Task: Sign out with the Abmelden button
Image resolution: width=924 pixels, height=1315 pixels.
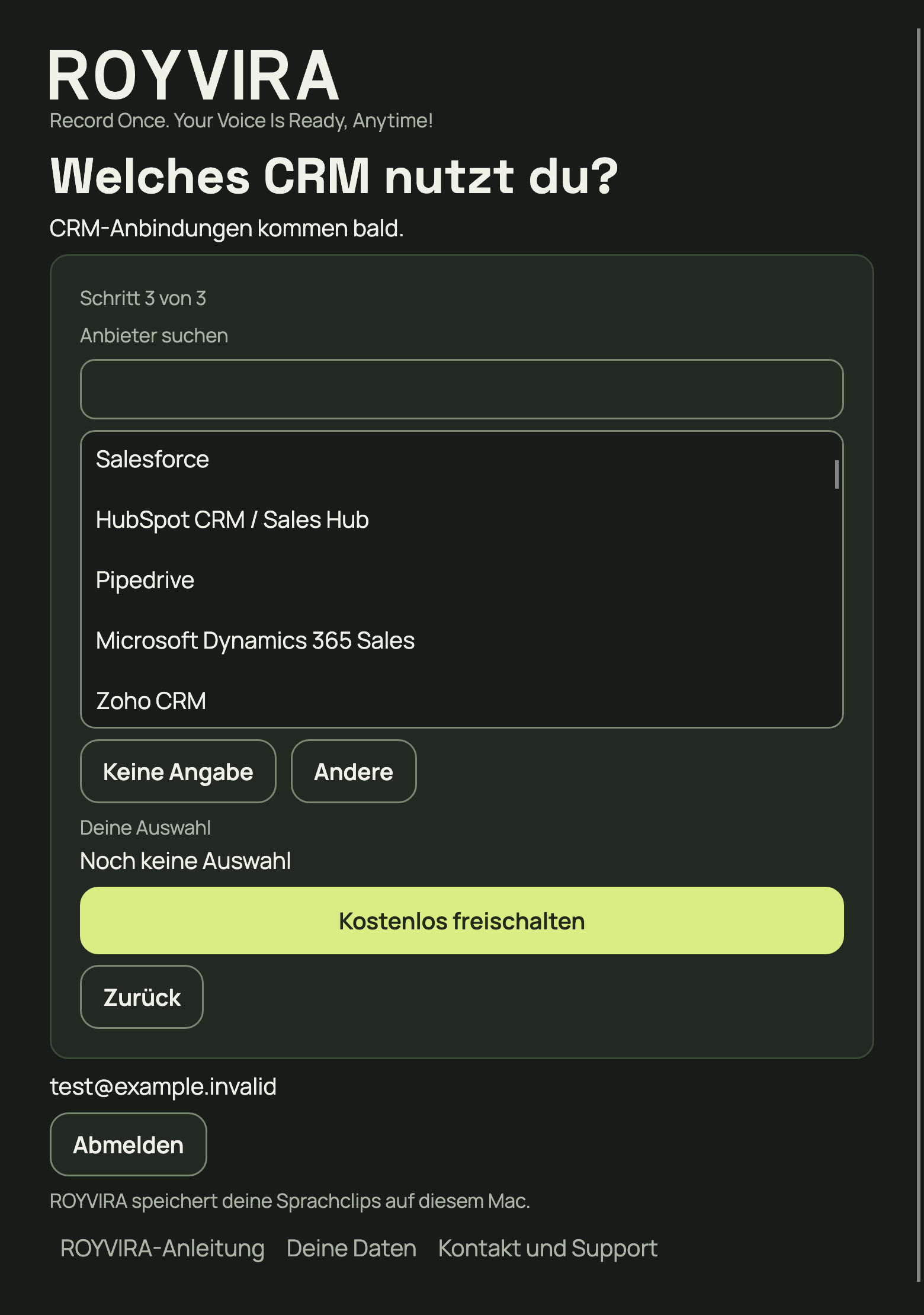Action: (128, 1144)
